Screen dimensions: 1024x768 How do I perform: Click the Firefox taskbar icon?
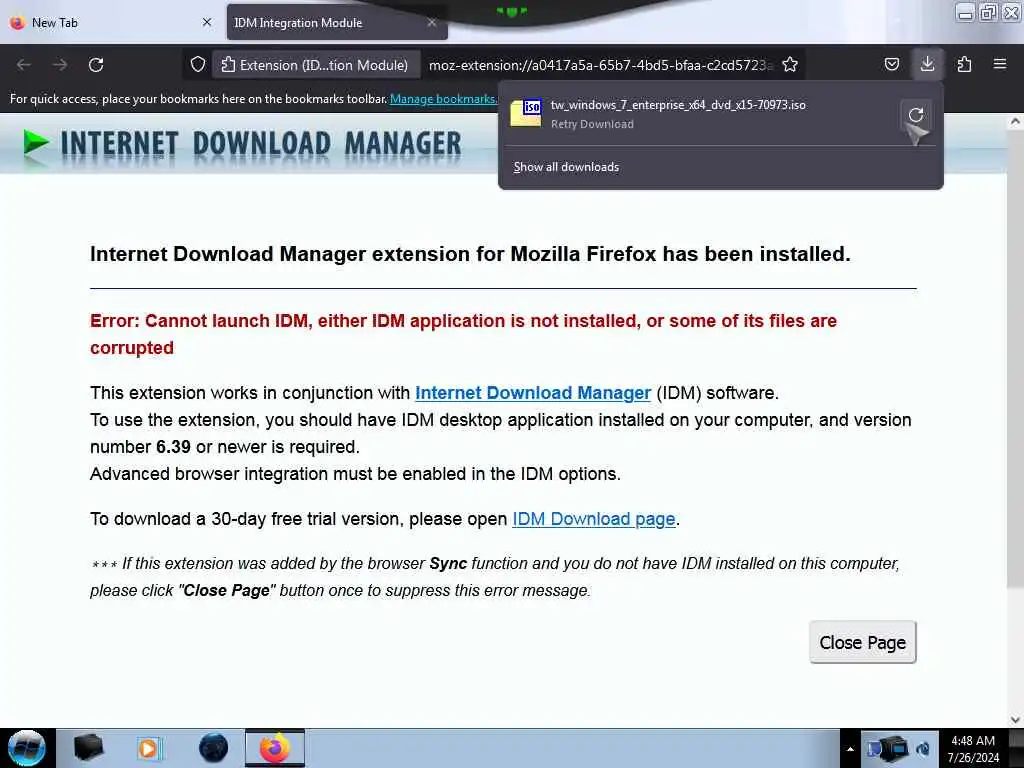[x=275, y=748]
